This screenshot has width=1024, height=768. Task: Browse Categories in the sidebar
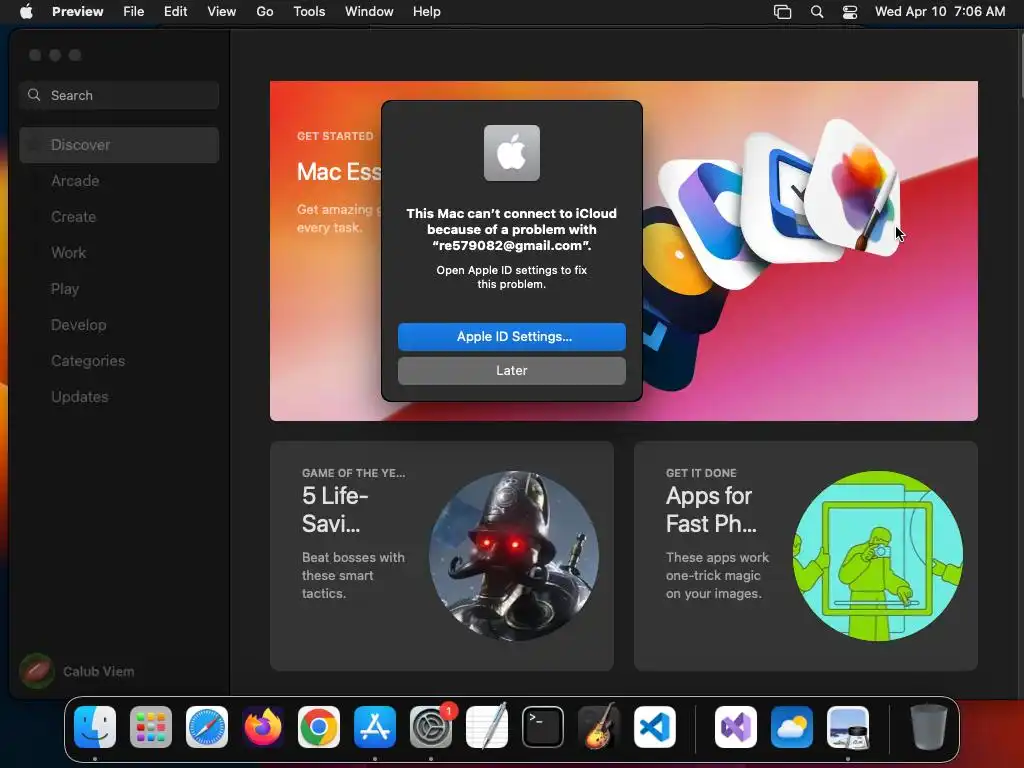pyautogui.click(x=119, y=360)
